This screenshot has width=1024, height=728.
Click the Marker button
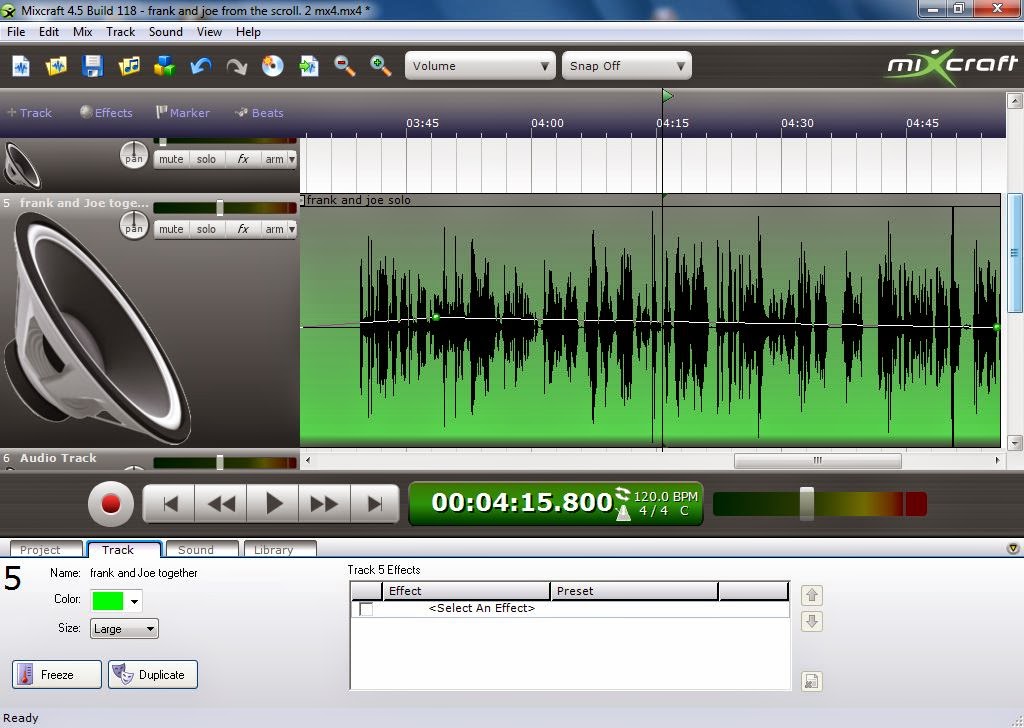(183, 113)
